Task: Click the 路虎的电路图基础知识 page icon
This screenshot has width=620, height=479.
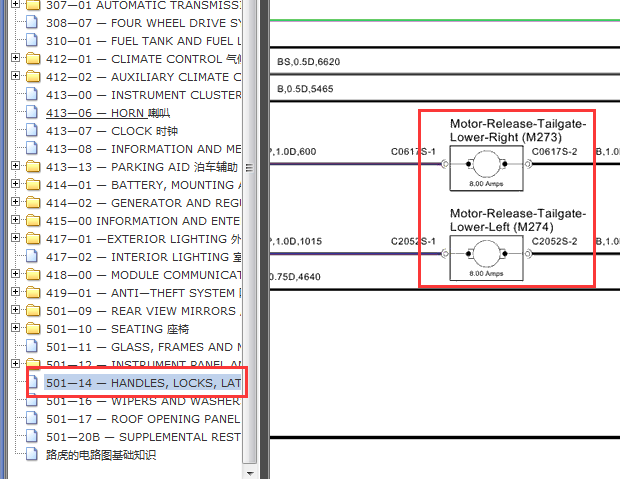Action: pyautogui.click(x=32, y=454)
